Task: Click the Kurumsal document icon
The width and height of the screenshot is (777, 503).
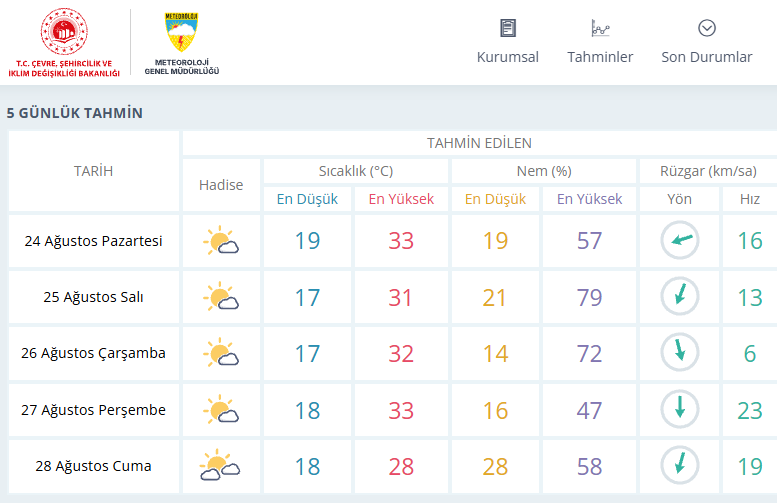Action: [x=508, y=28]
